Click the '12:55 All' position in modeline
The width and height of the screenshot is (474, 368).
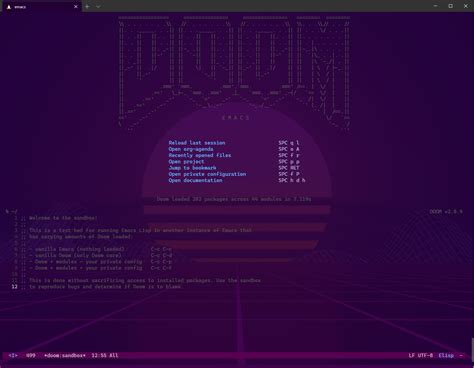pos(105,356)
